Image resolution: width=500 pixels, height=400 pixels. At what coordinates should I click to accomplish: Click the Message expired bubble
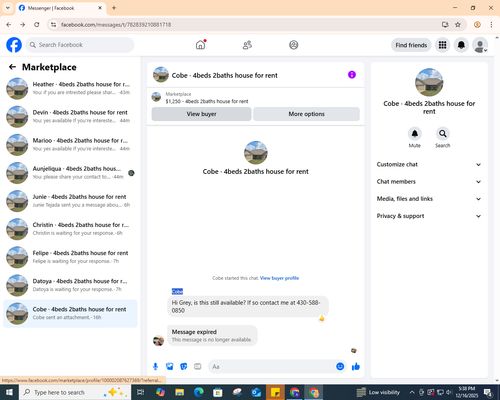pyautogui.click(x=212, y=335)
